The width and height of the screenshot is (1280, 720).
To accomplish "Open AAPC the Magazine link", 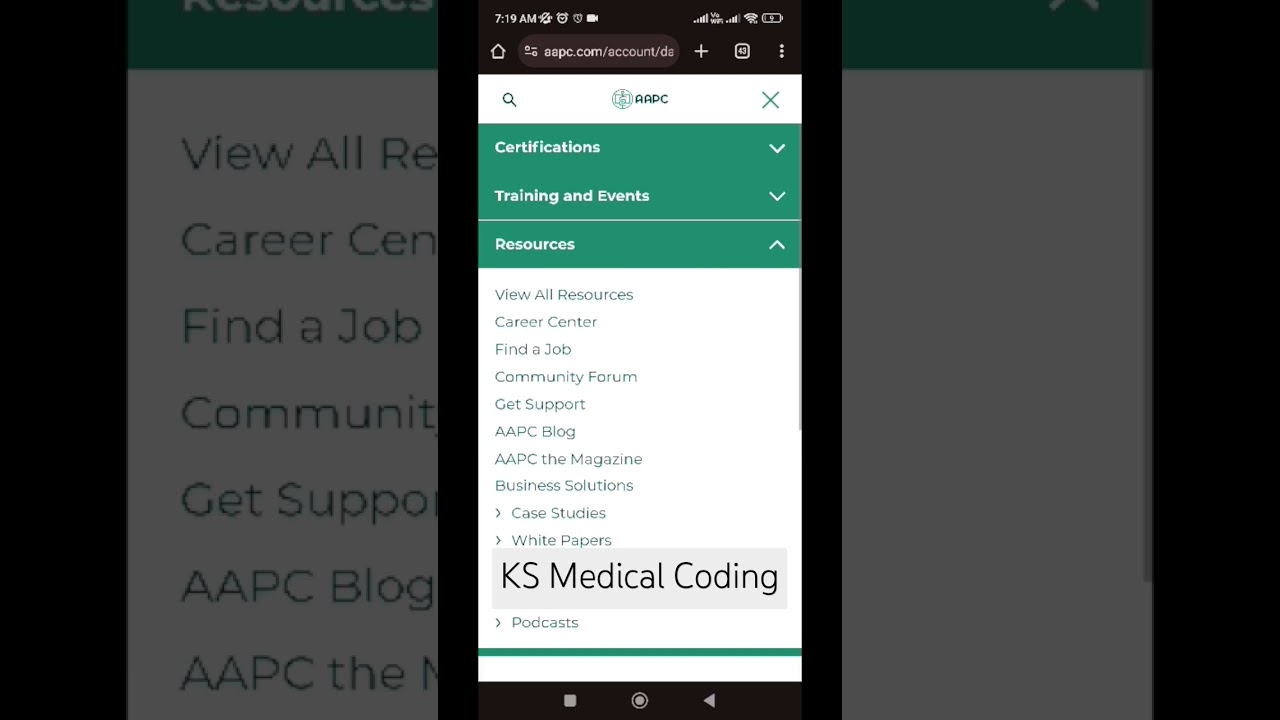I will point(568,458).
